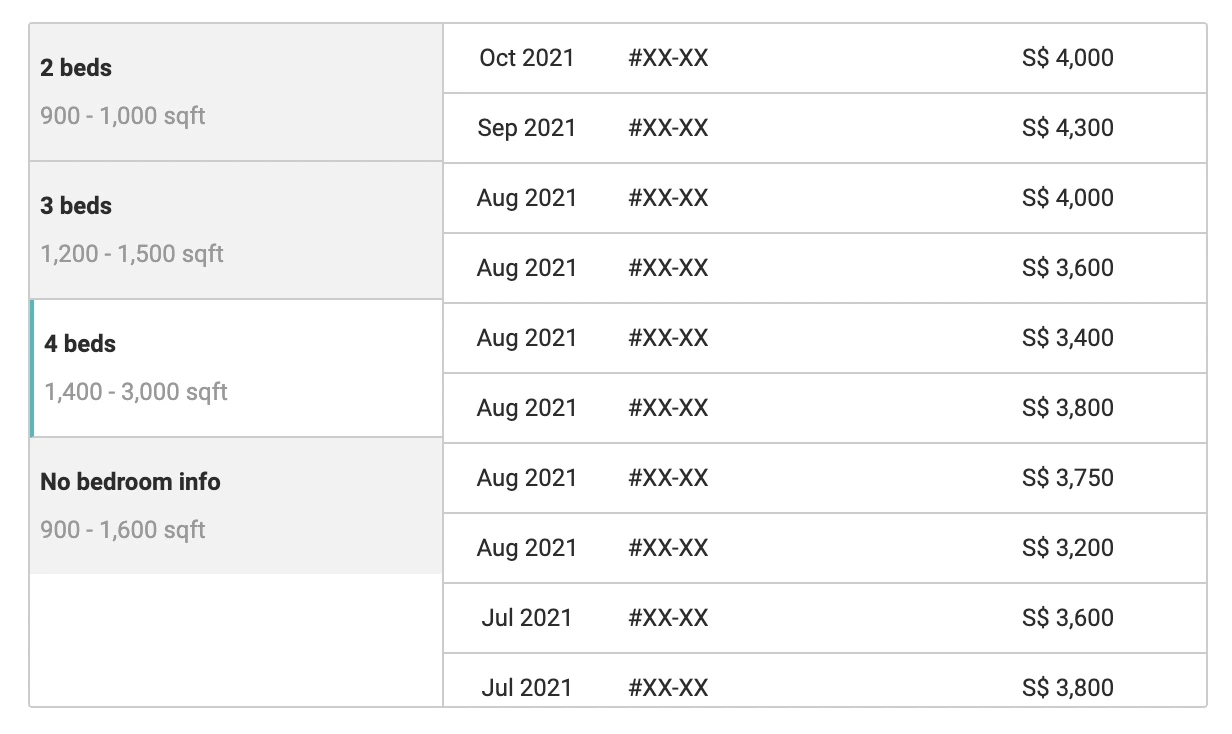The height and width of the screenshot is (734, 1232).
Task: Click the Sep 2021 date cell
Action: [x=526, y=128]
